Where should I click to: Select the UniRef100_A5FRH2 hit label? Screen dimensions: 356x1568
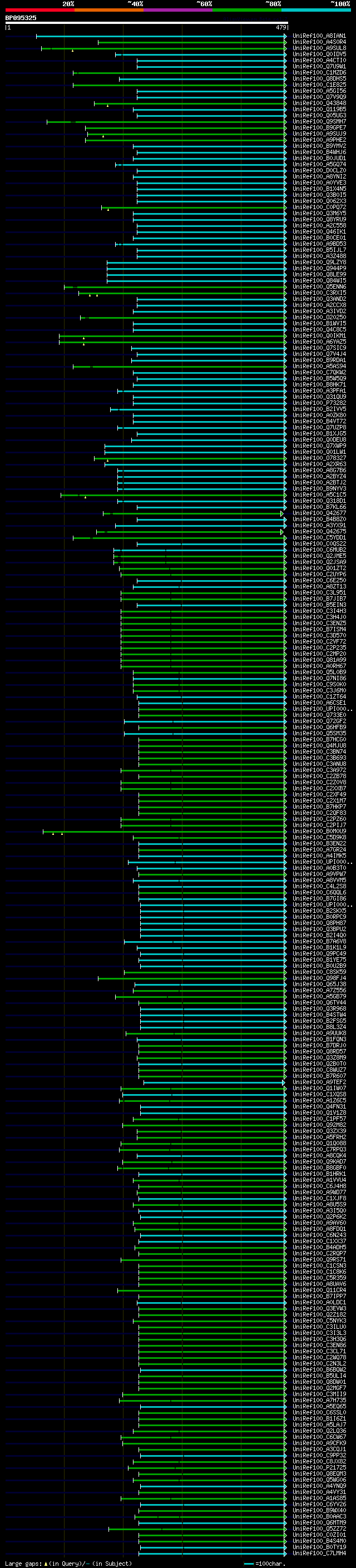click(319, 1137)
